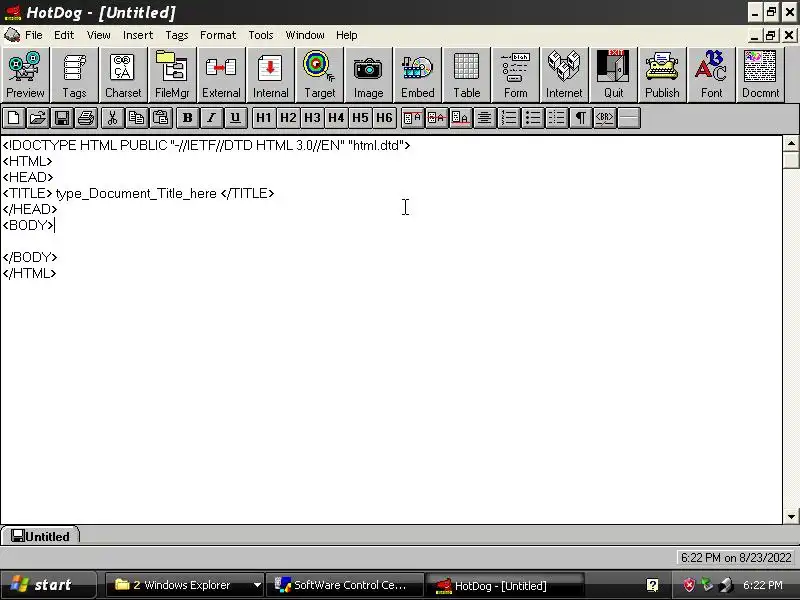Click the taskbar help question-mark icon

[652, 585]
